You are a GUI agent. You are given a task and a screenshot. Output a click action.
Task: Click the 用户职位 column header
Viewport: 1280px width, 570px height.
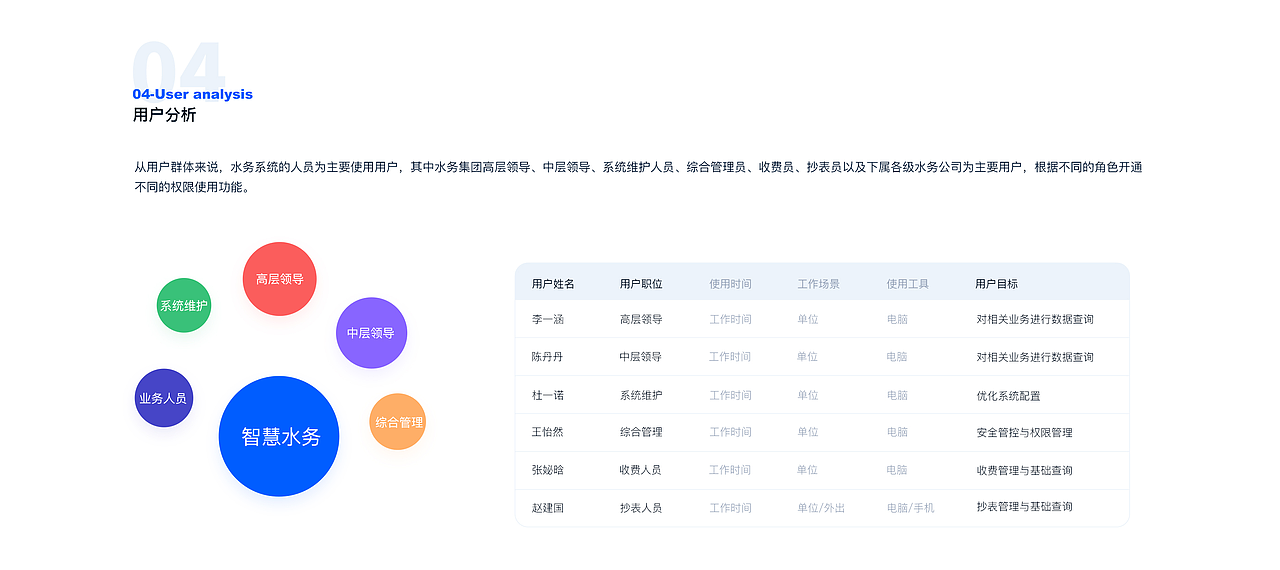coord(641,284)
